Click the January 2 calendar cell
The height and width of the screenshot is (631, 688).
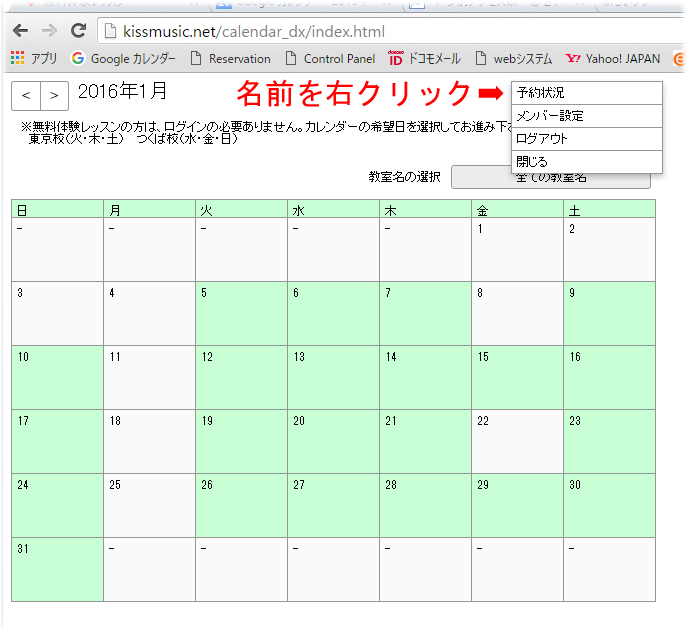coord(609,249)
